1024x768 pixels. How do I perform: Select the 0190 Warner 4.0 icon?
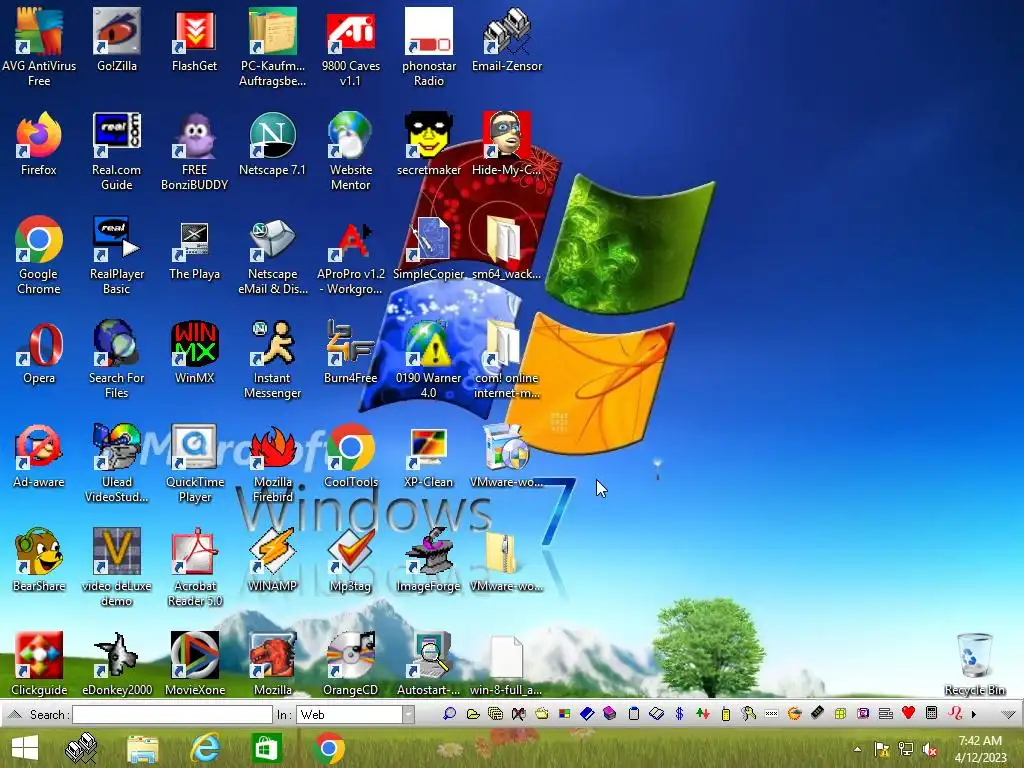pyautogui.click(x=428, y=358)
